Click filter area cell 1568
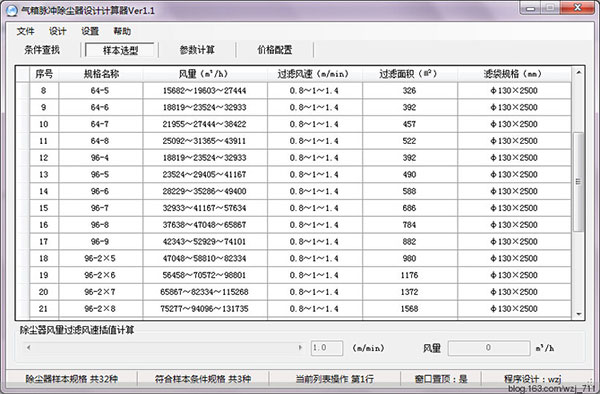 (409, 309)
